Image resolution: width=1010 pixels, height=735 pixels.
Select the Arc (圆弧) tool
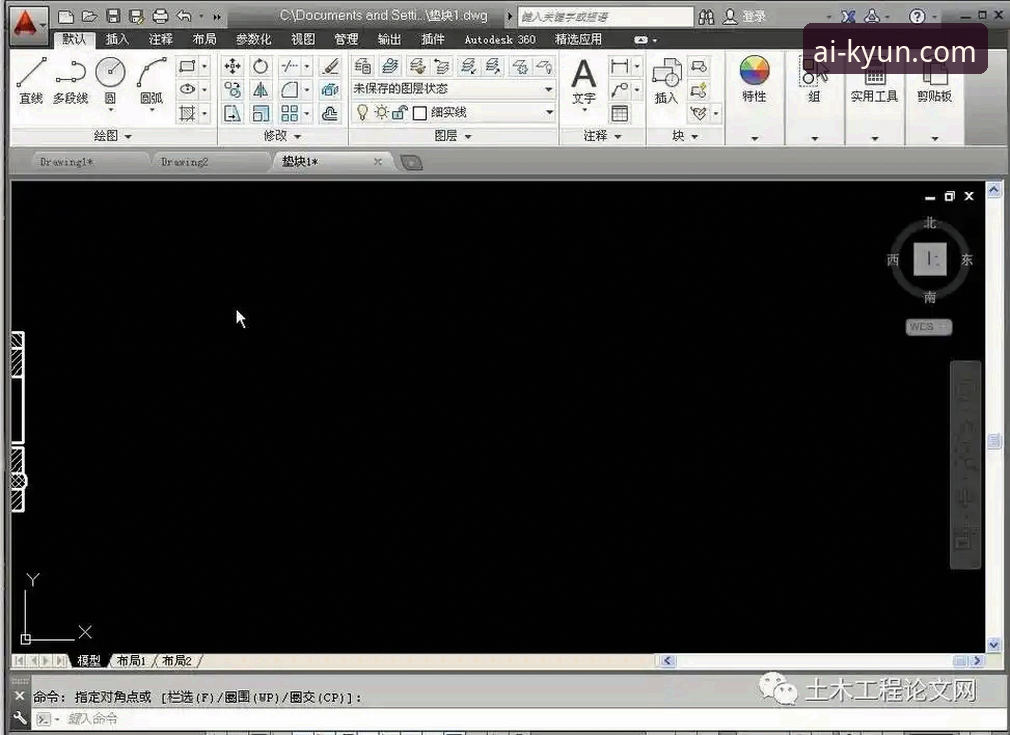(151, 80)
